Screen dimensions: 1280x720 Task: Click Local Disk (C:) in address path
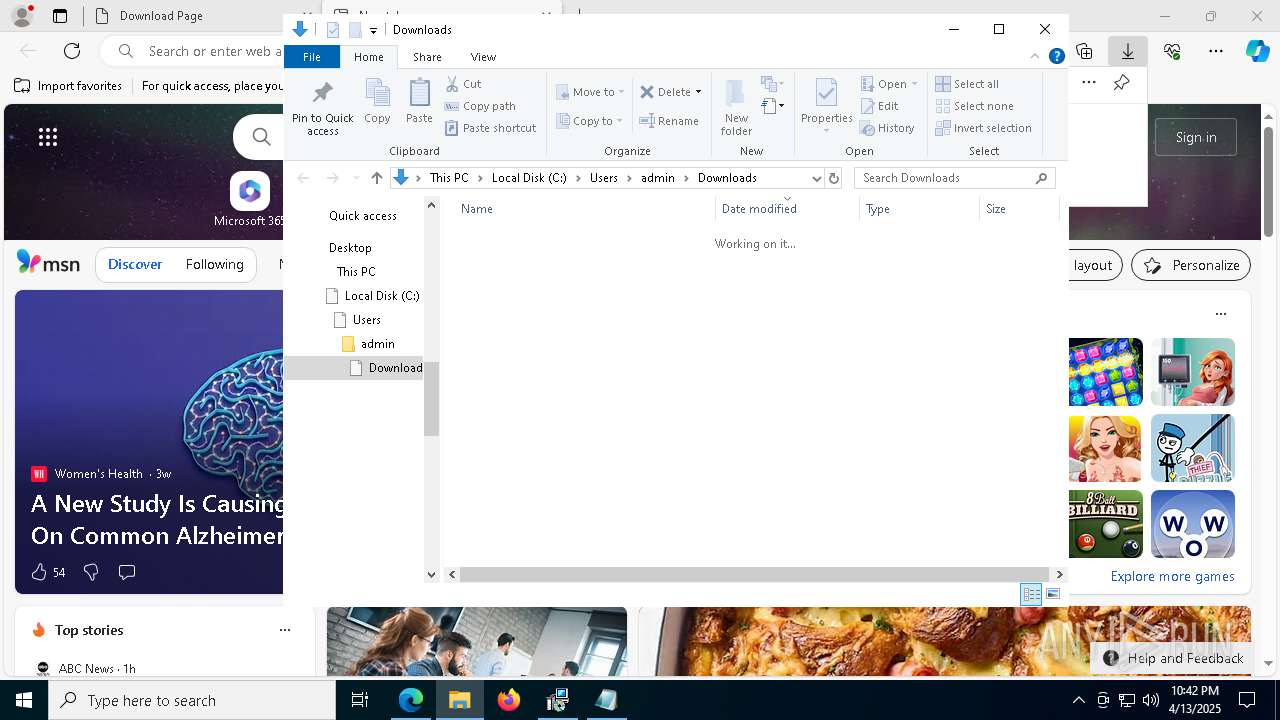[x=528, y=178]
